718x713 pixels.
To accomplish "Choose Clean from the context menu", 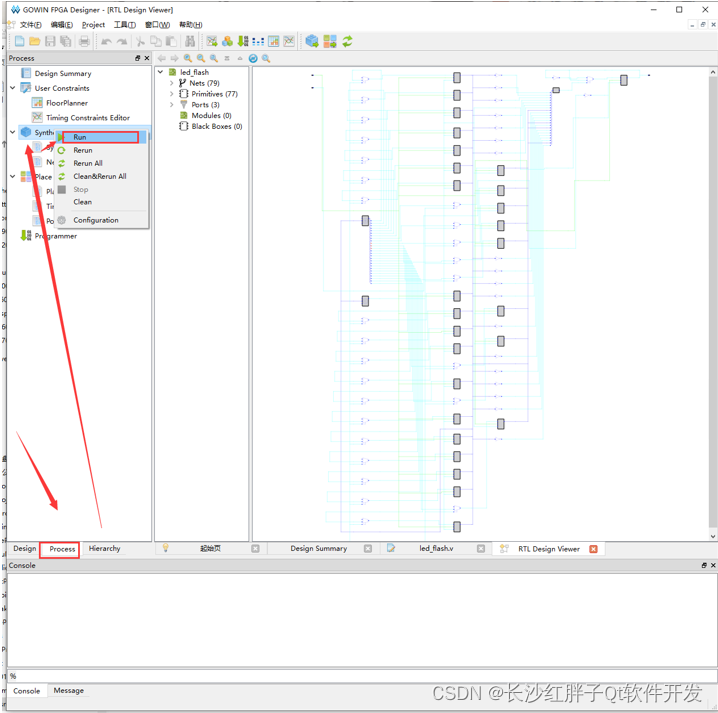I will click(x=101, y=202).
